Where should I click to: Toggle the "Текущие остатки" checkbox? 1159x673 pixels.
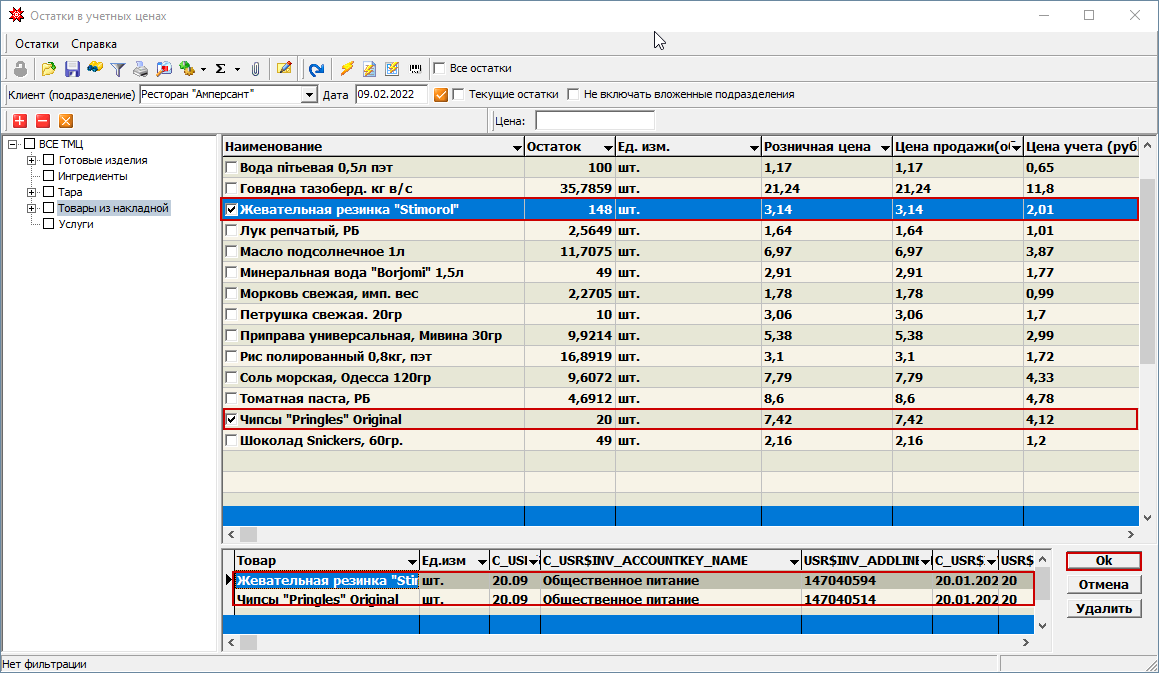(x=459, y=94)
